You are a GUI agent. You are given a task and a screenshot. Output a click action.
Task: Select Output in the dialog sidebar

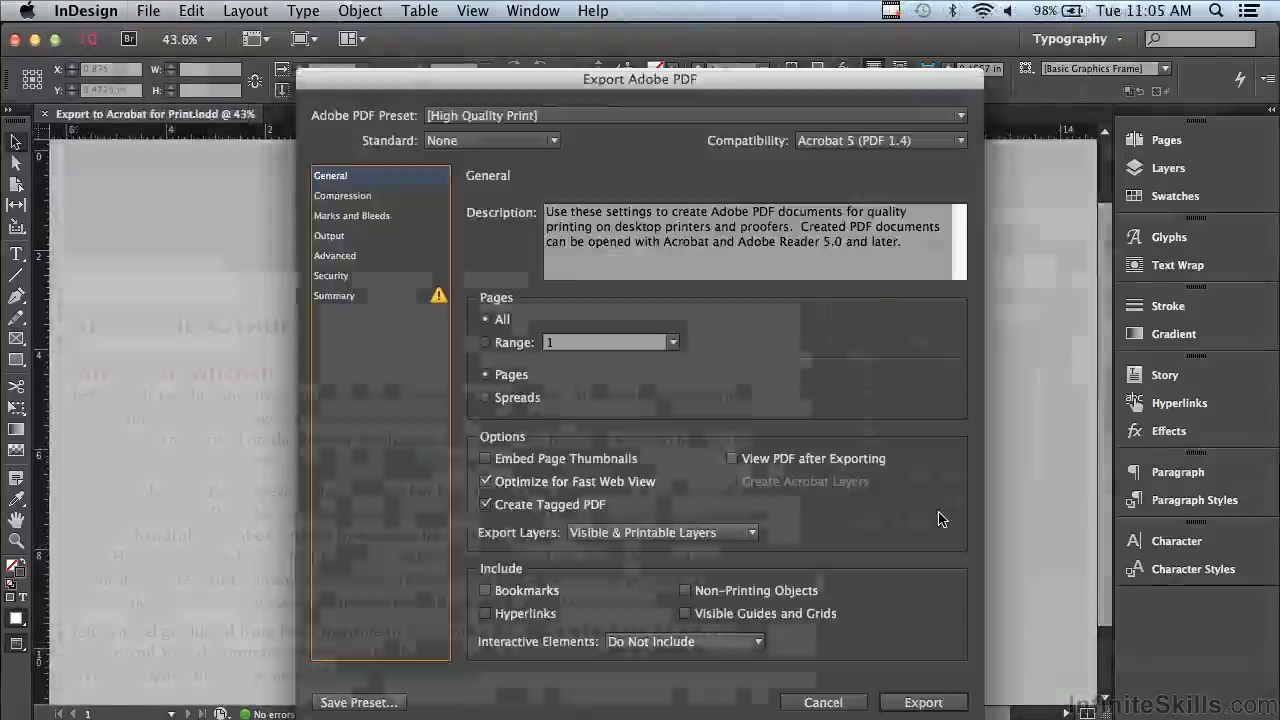tap(329, 235)
